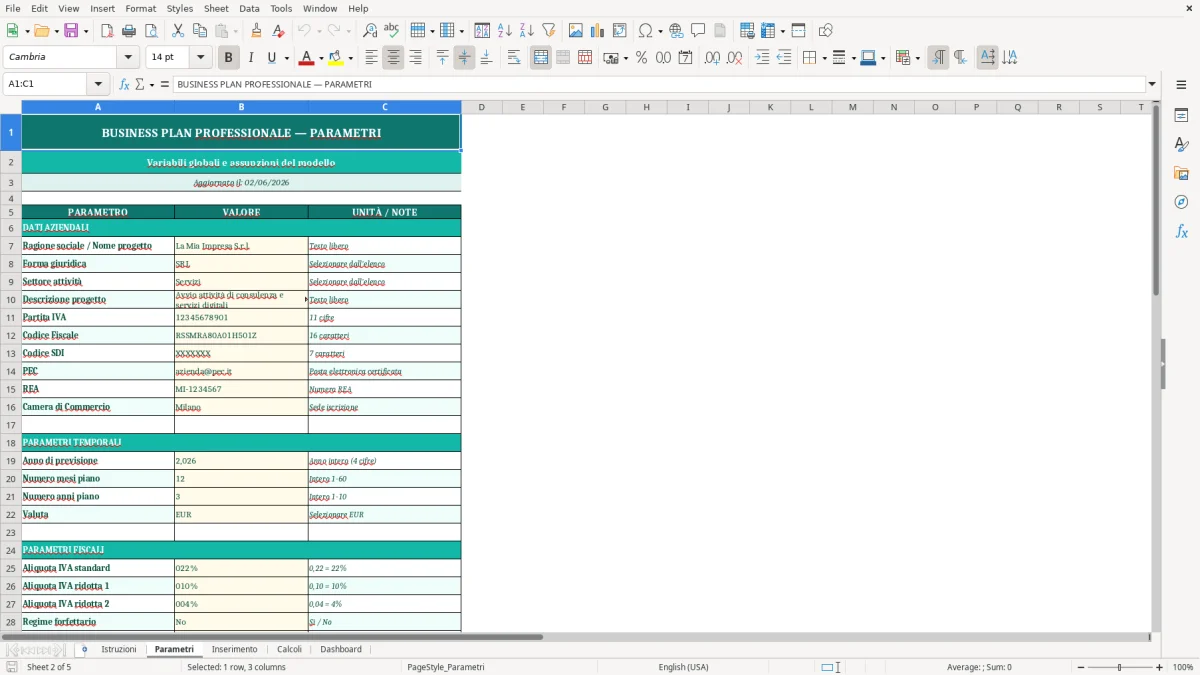Toggle Align Left

point(371,58)
